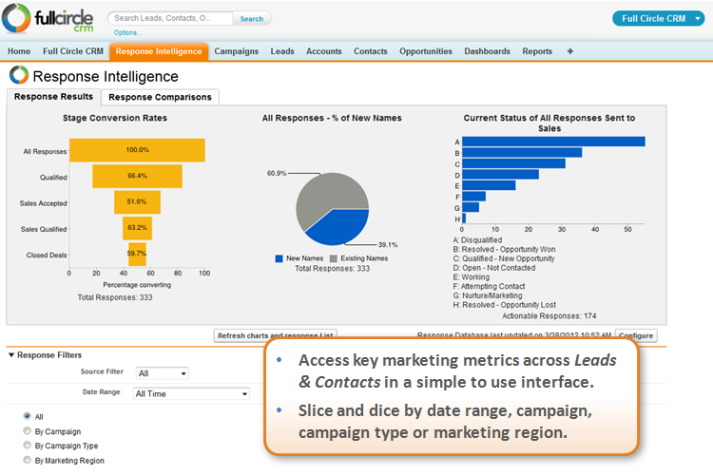Click the All Responses 100.0% funnel bar
Screen dimensions: 713x475
(x=137, y=150)
